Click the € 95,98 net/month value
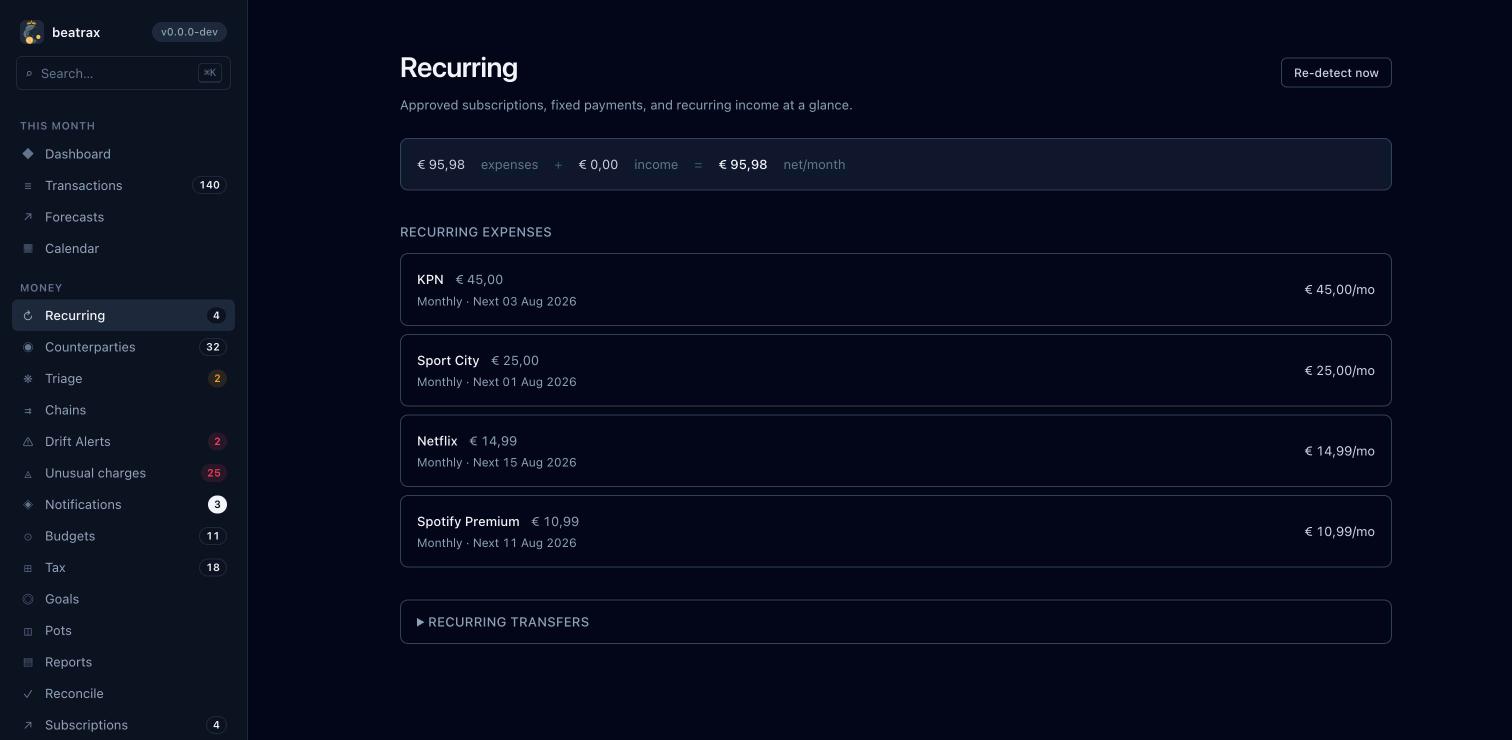The image size is (1512, 740). (743, 164)
